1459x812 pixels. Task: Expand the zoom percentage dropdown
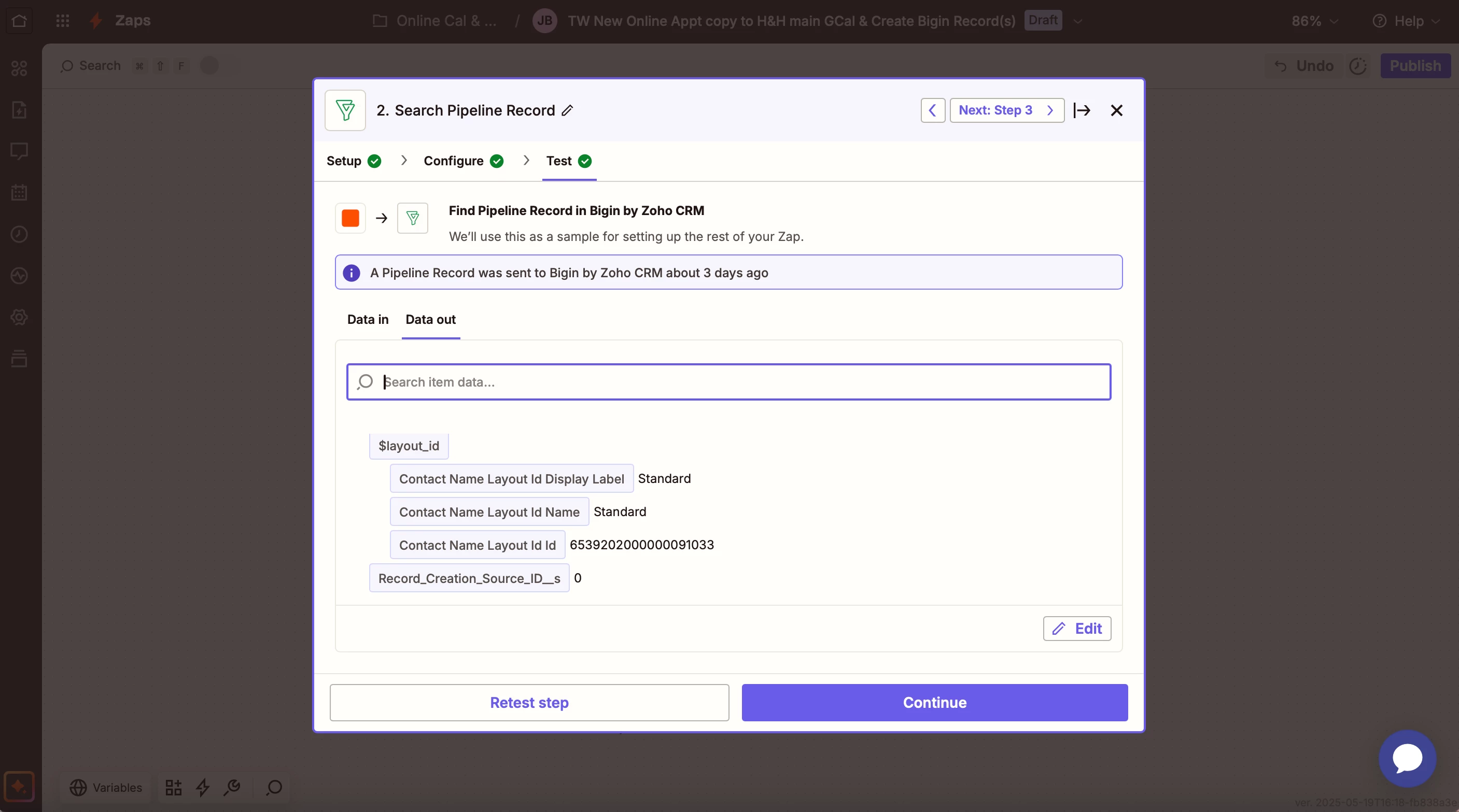pyautogui.click(x=1314, y=21)
